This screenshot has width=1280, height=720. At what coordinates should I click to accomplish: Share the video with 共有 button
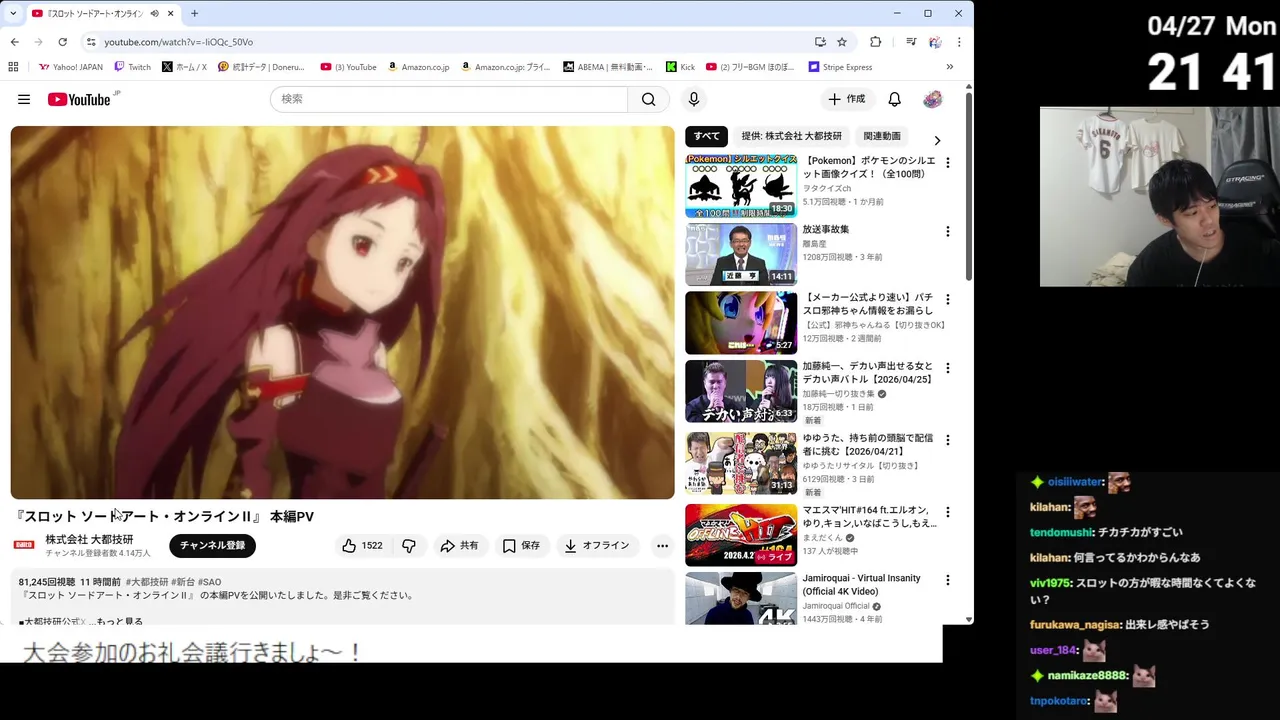point(460,545)
